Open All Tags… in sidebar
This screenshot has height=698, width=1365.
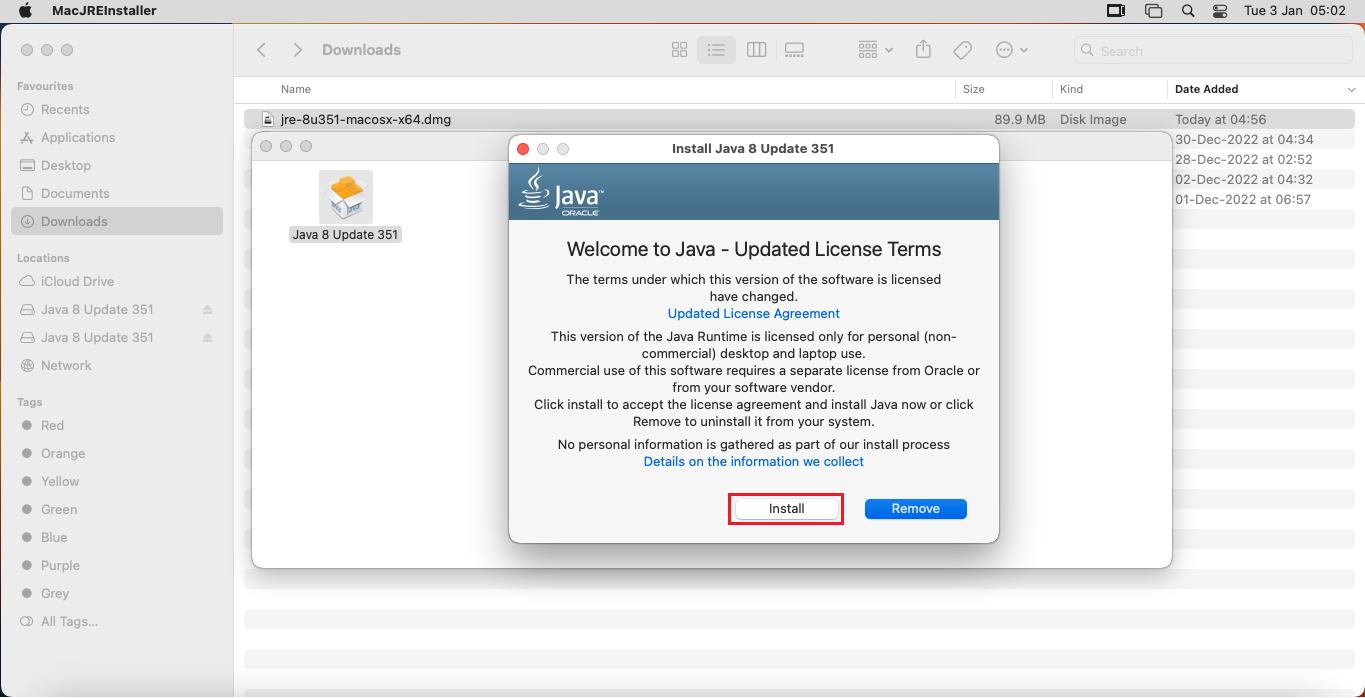tap(69, 621)
